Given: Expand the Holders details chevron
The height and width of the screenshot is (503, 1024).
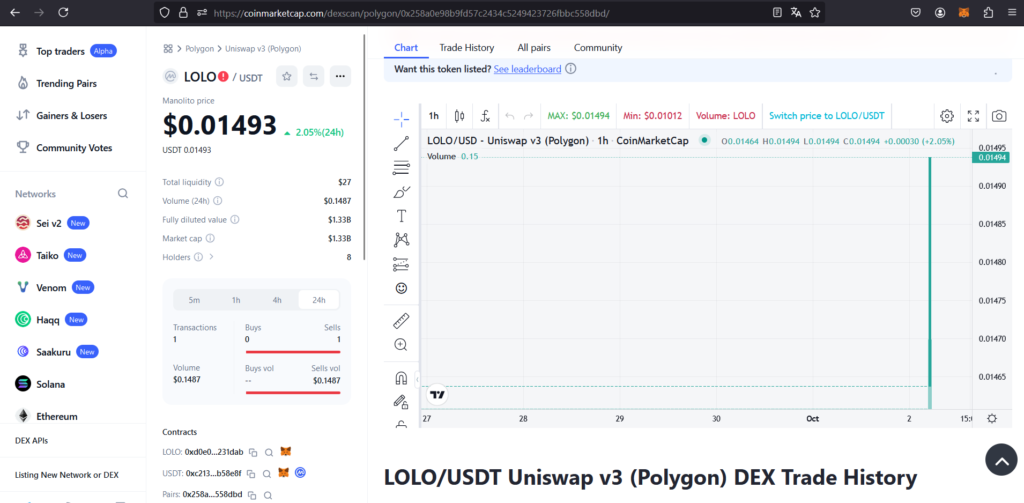Looking at the screenshot, I should [211, 257].
